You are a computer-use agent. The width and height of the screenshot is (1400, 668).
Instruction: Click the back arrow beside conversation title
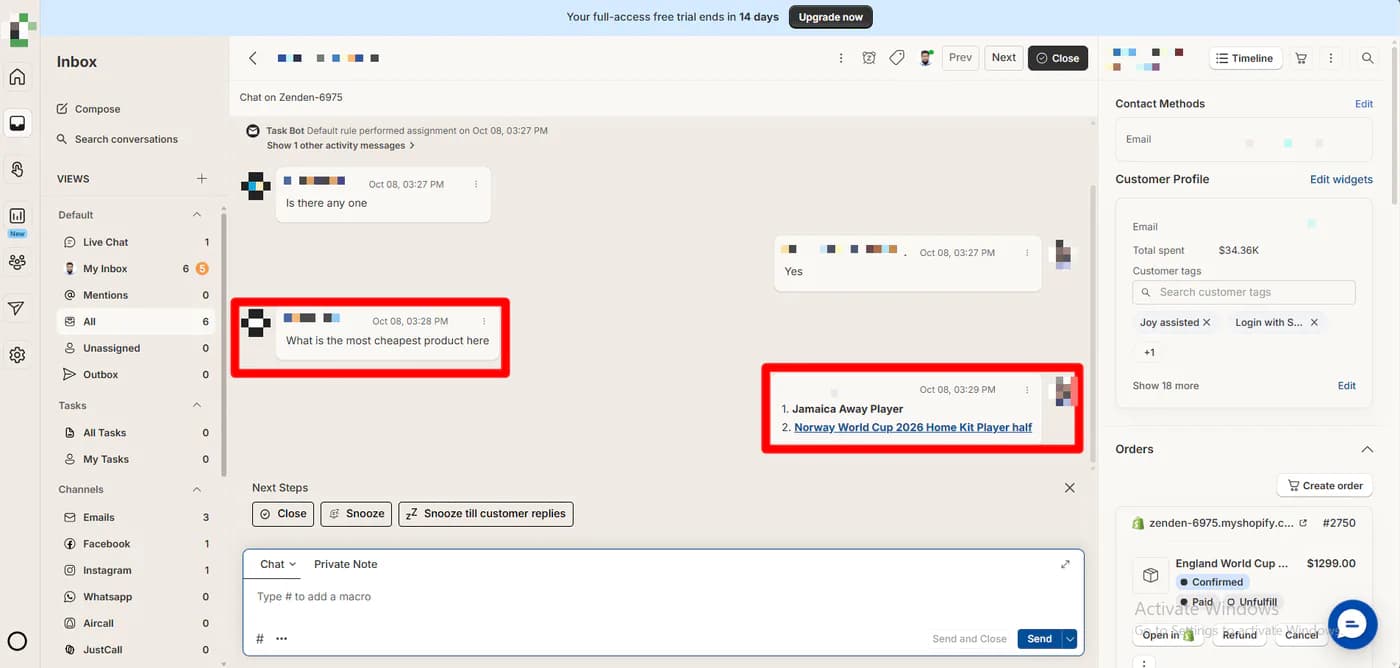(x=253, y=58)
